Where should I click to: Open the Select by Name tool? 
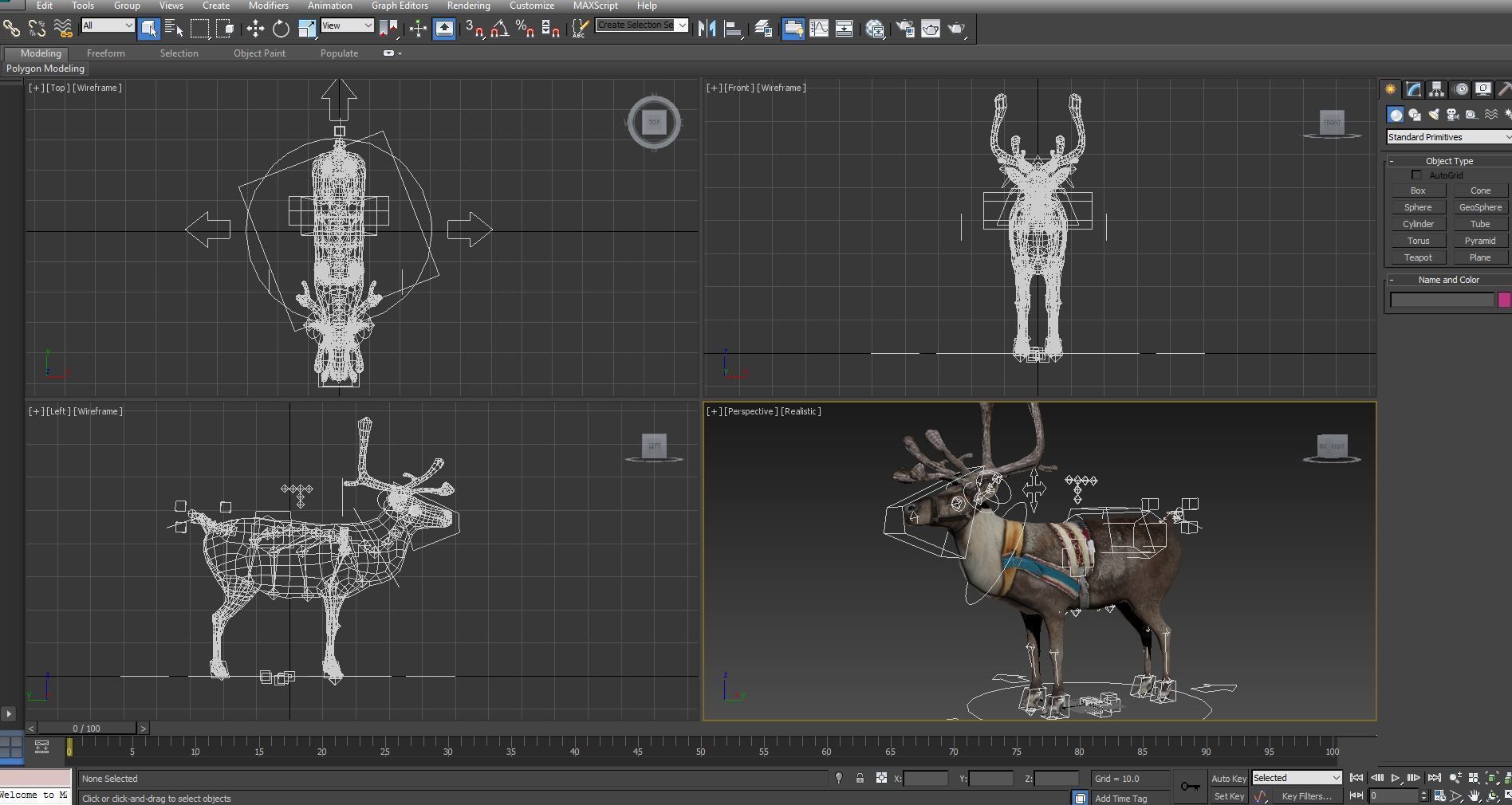(x=174, y=29)
